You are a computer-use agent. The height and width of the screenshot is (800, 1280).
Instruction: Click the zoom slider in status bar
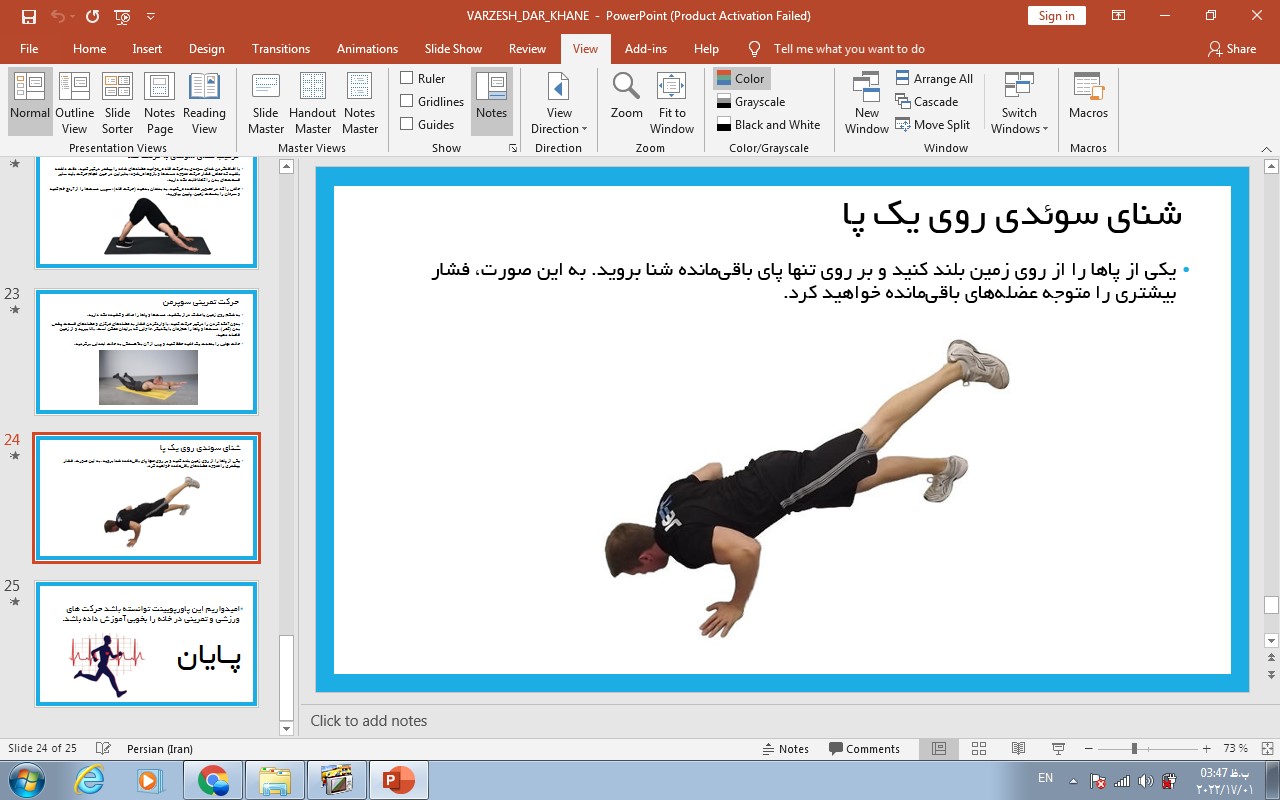click(x=1134, y=748)
